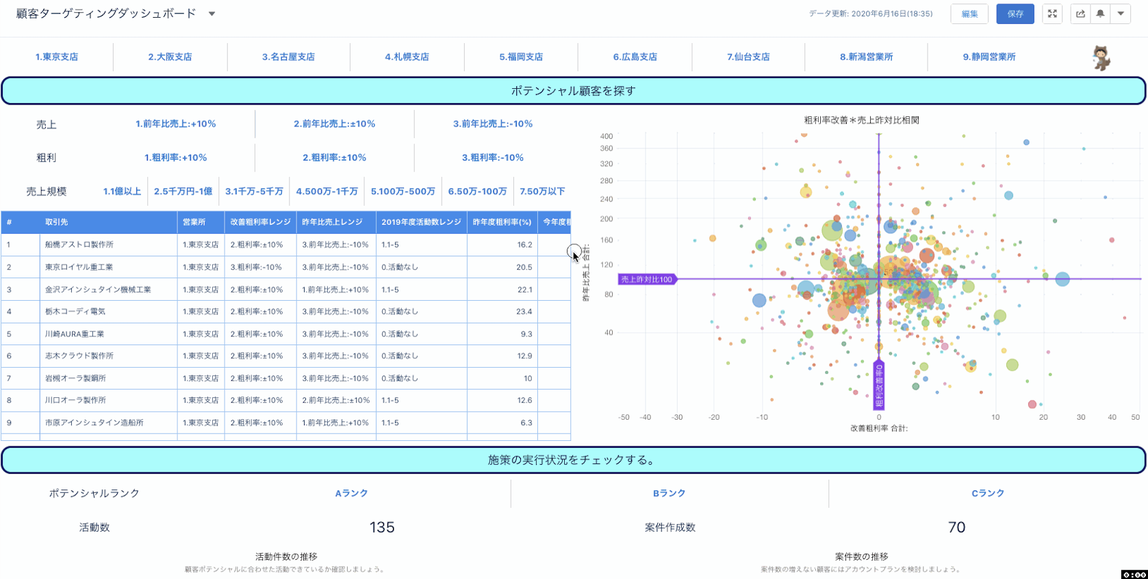
Task: Filter by 1.前年比売上:+10% in the 売上 row
Action: [x=176, y=124]
